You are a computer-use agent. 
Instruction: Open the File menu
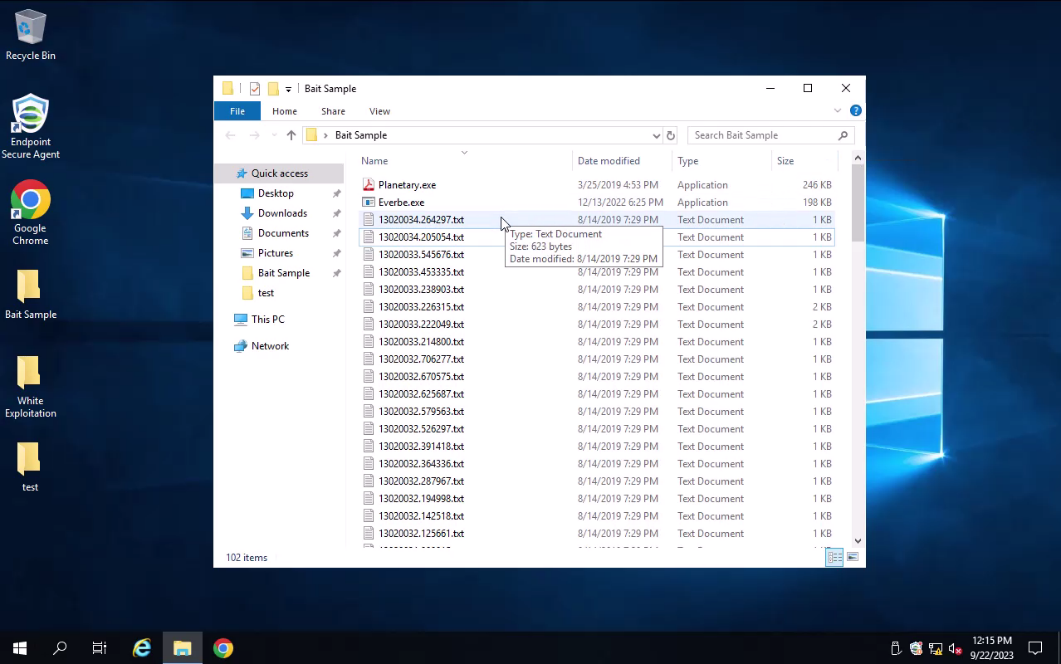tap(237, 111)
